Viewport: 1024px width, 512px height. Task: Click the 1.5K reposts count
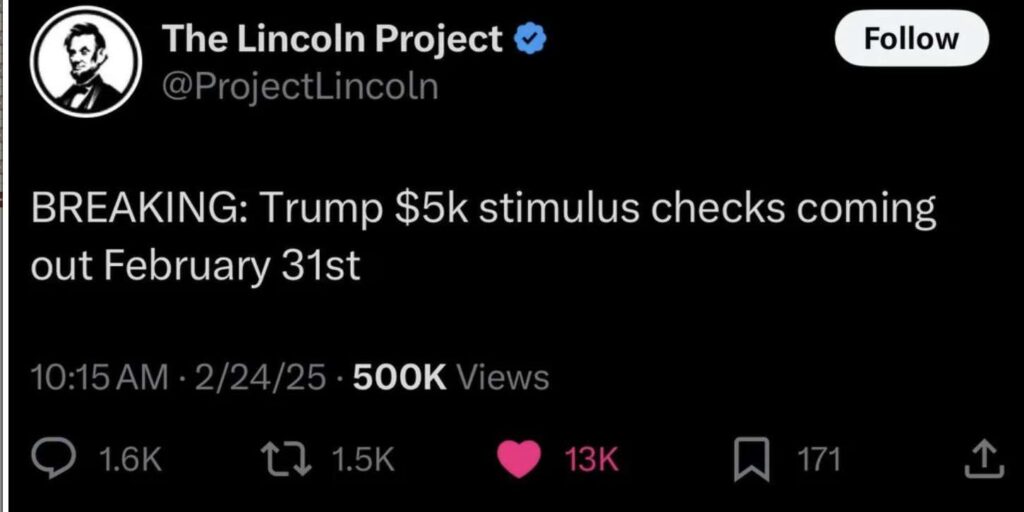coord(362,459)
